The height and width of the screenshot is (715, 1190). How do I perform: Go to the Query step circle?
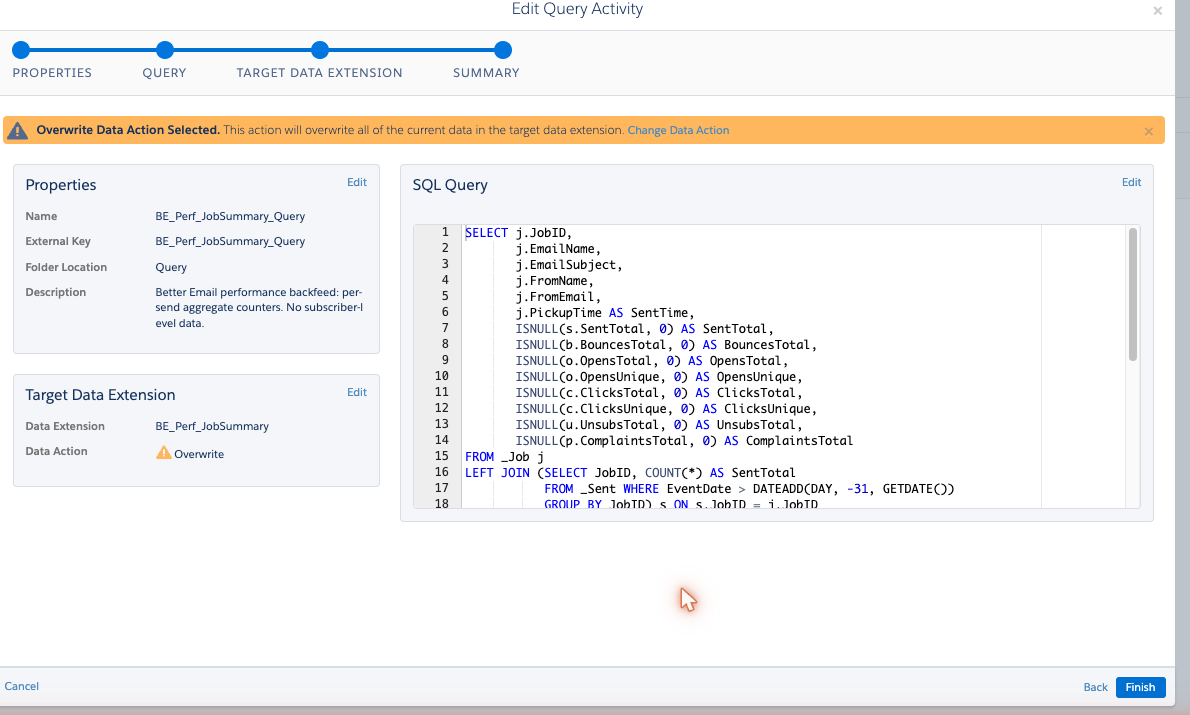[x=165, y=50]
